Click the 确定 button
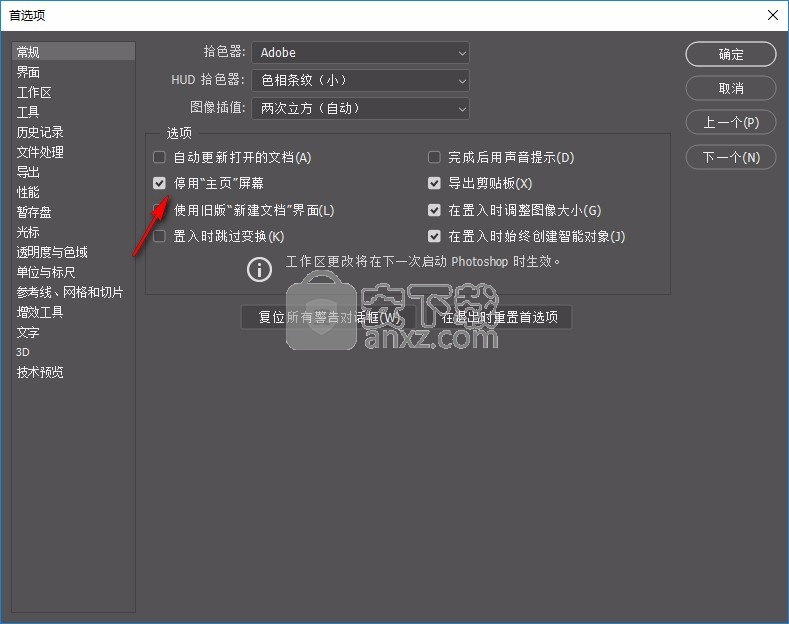Screen dimensions: 789x624 pyautogui.click(x=731, y=54)
